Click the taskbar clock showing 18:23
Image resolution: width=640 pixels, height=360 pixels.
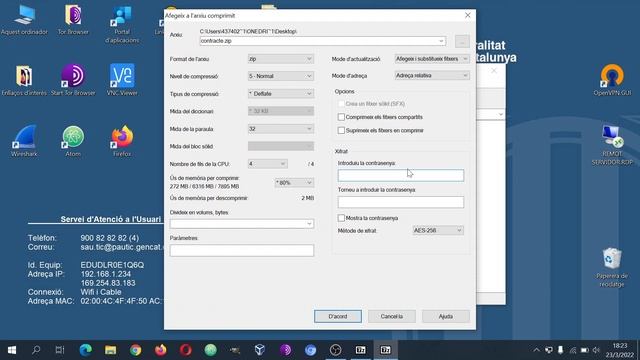pos(619,350)
